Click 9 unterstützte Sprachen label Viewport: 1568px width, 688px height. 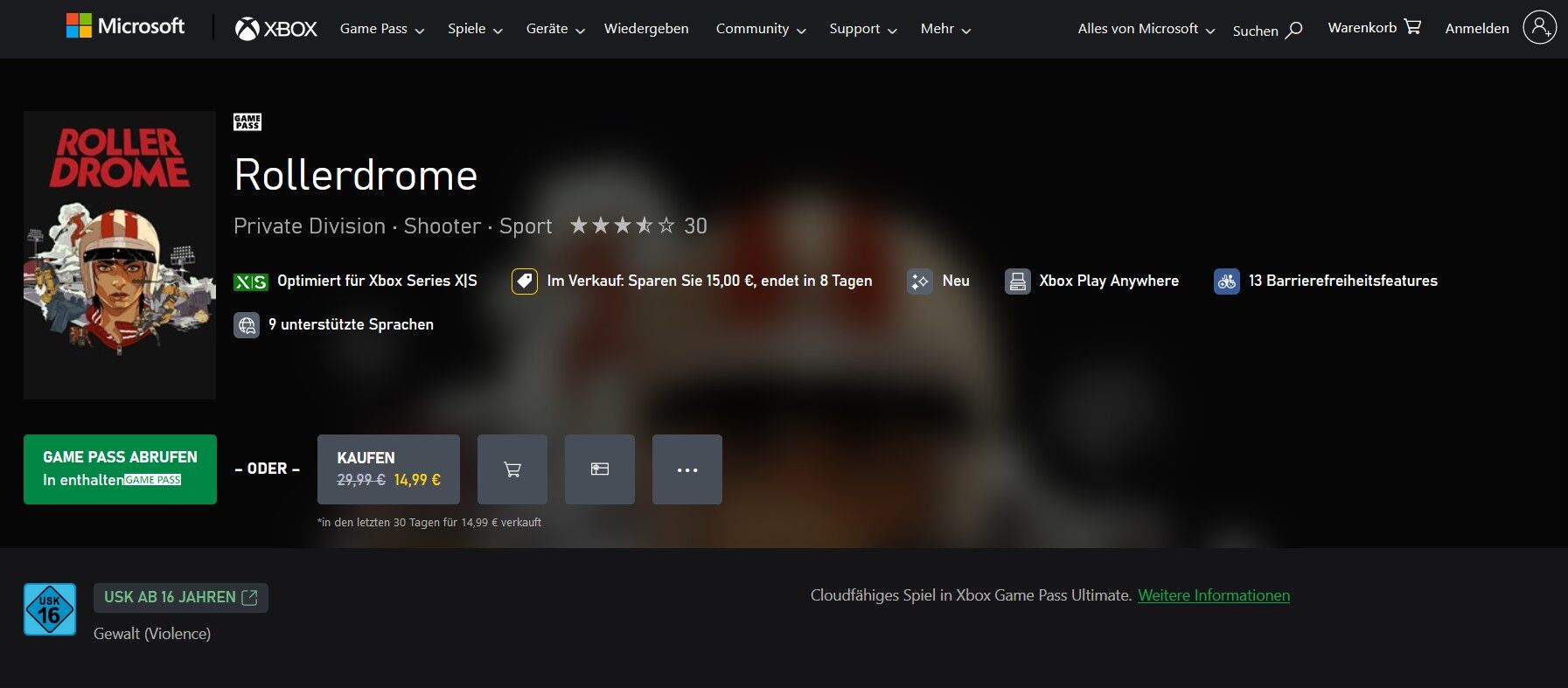[x=351, y=324]
